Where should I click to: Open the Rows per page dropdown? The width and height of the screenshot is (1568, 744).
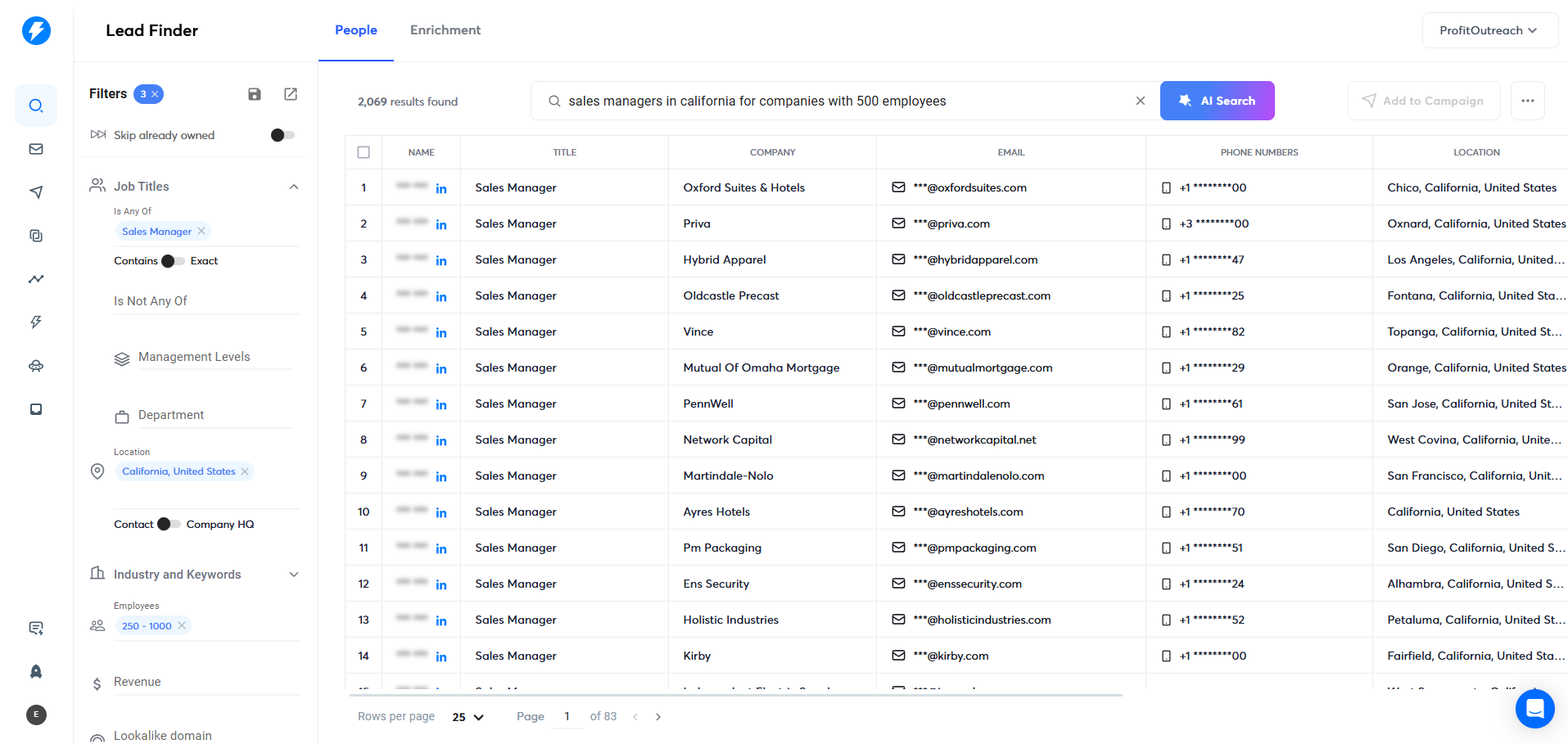(x=466, y=716)
